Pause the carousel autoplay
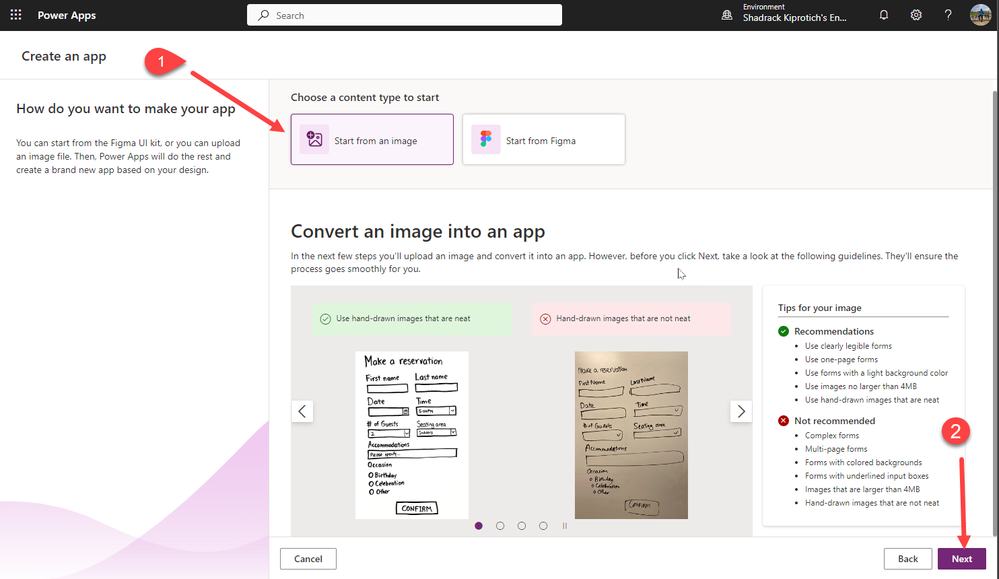This screenshot has width=999, height=579. 564,525
